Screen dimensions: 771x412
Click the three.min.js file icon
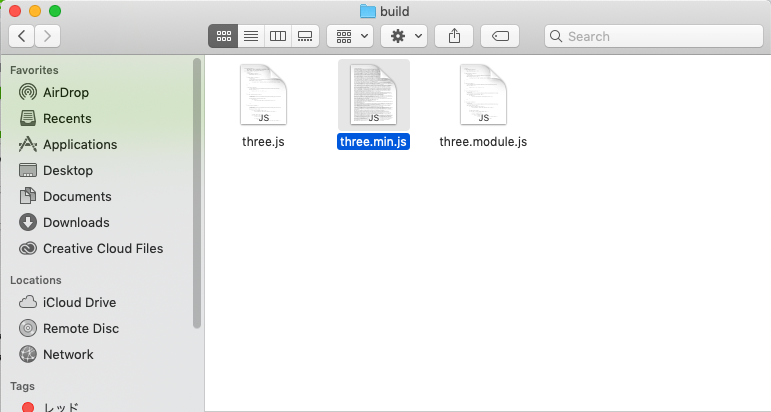click(x=374, y=94)
